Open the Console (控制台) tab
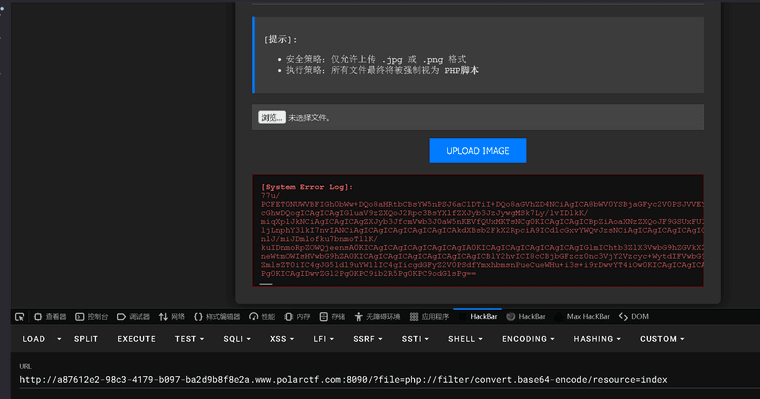This screenshot has width=760, height=399. [x=92, y=317]
